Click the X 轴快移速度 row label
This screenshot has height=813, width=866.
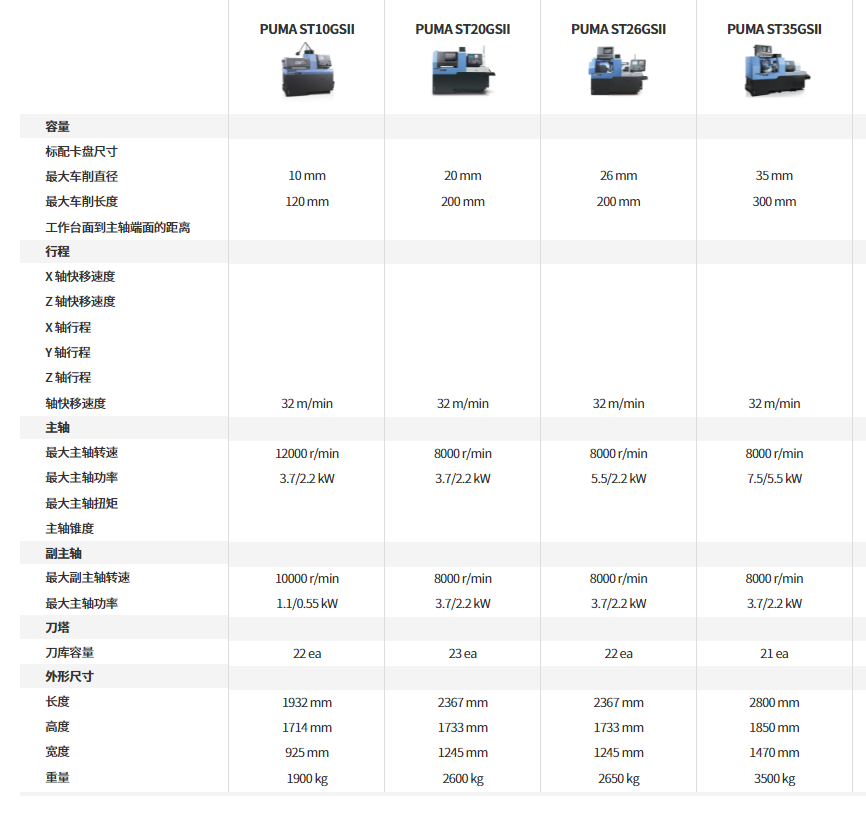(80, 277)
